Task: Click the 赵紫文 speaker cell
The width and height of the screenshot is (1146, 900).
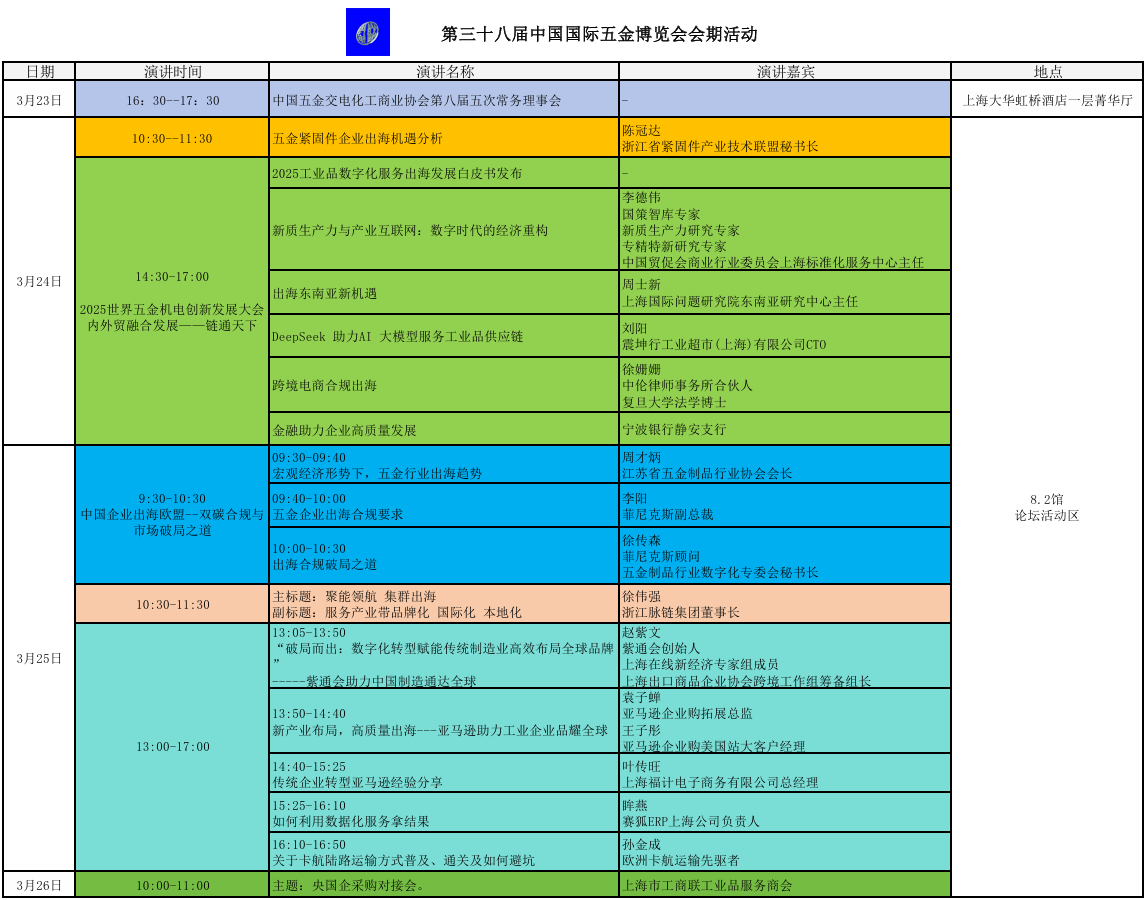Action: [x=785, y=656]
